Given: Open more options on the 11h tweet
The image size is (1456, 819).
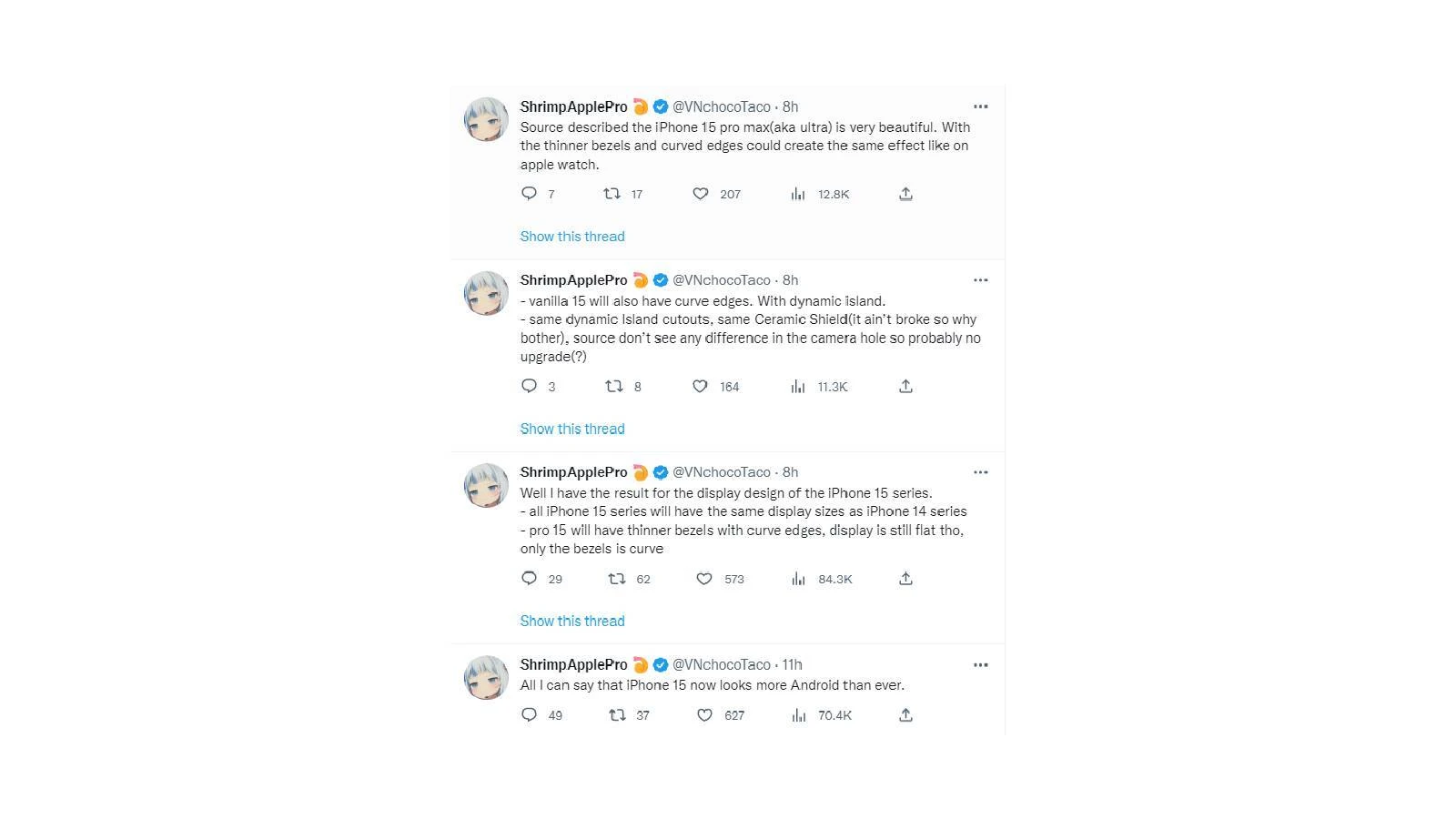Looking at the screenshot, I should (x=980, y=665).
